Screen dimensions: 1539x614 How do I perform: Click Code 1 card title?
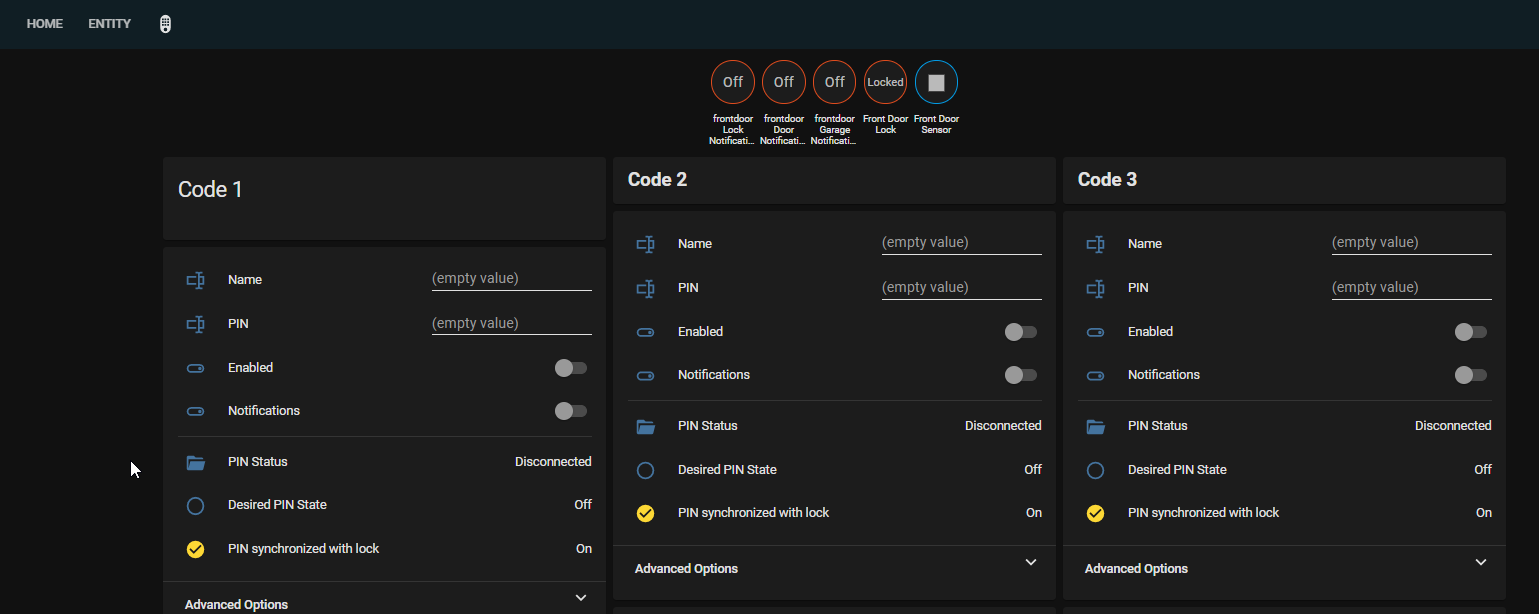coord(210,190)
